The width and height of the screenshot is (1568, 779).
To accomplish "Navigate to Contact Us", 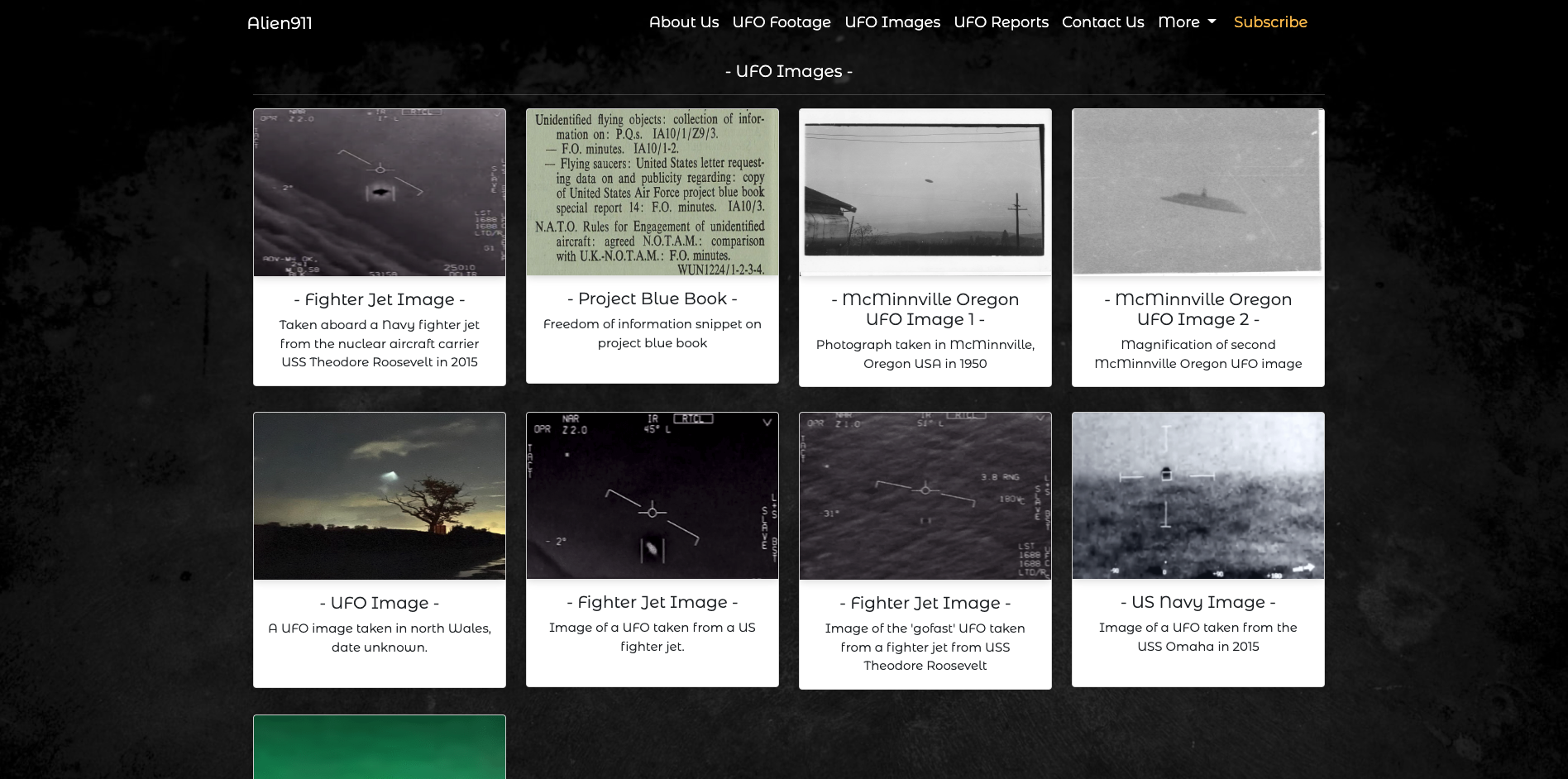I will click(x=1102, y=22).
